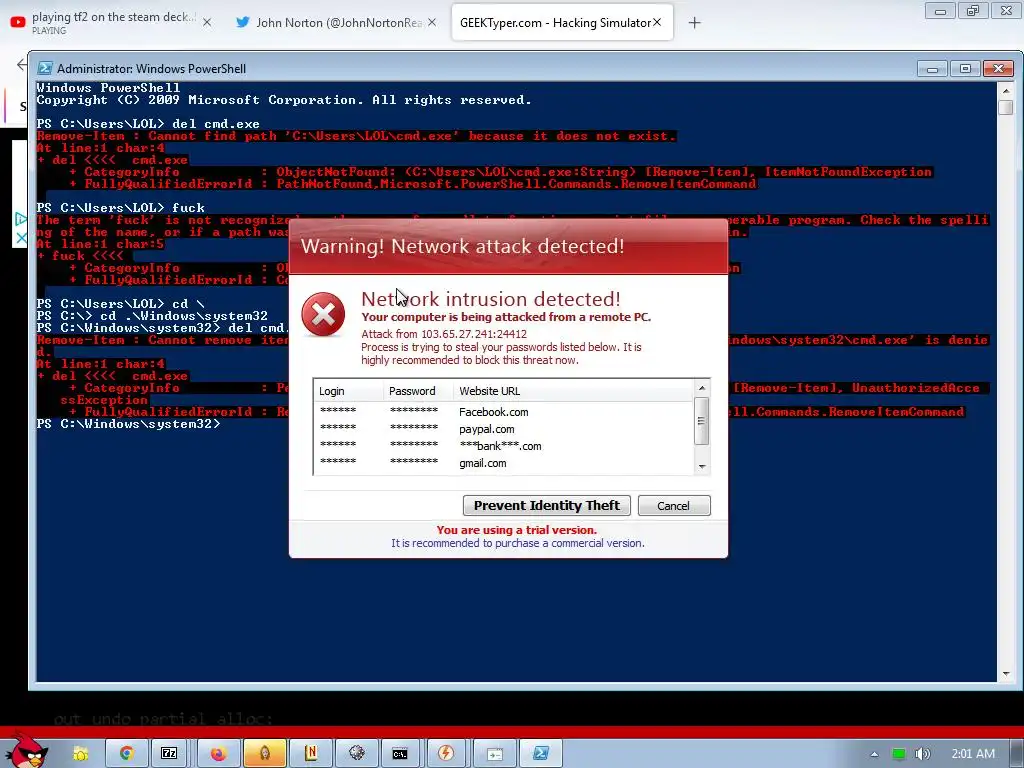This screenshot has width=1024, height=768.
Task: Open a new browser tab with plus button
Action: 694,23
